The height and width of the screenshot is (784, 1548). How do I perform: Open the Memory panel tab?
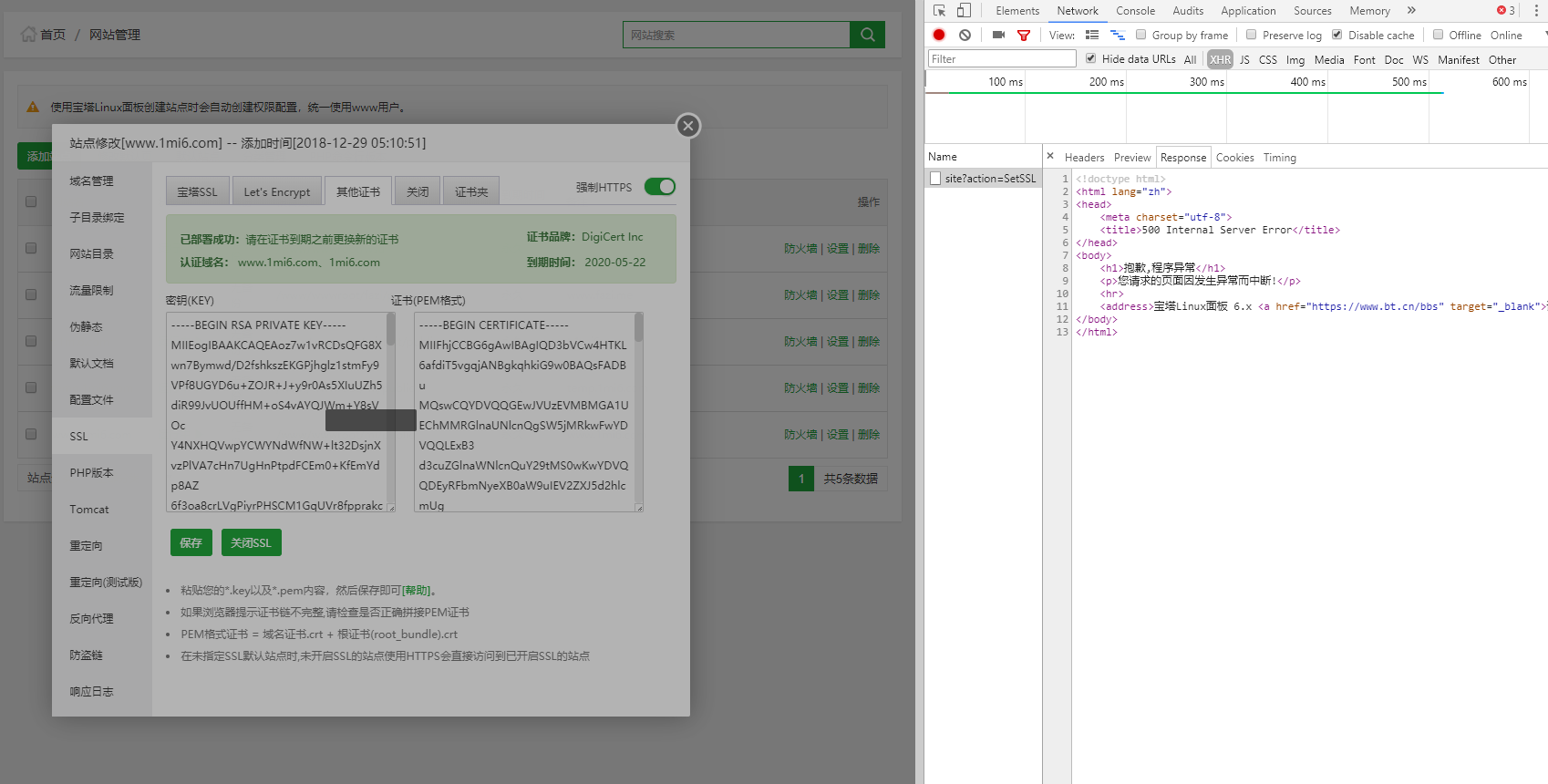tap(1369, 11)
